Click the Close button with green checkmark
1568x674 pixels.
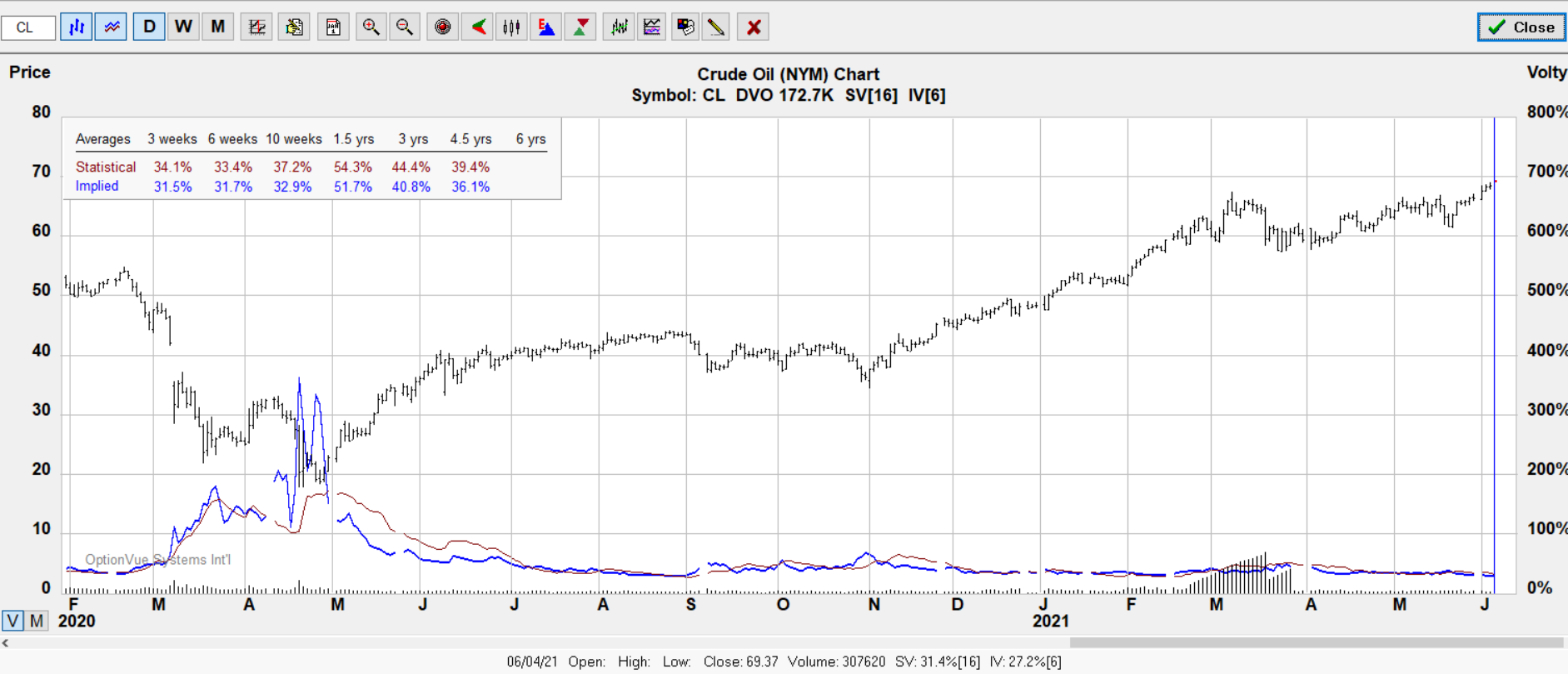pos(1521,27)
